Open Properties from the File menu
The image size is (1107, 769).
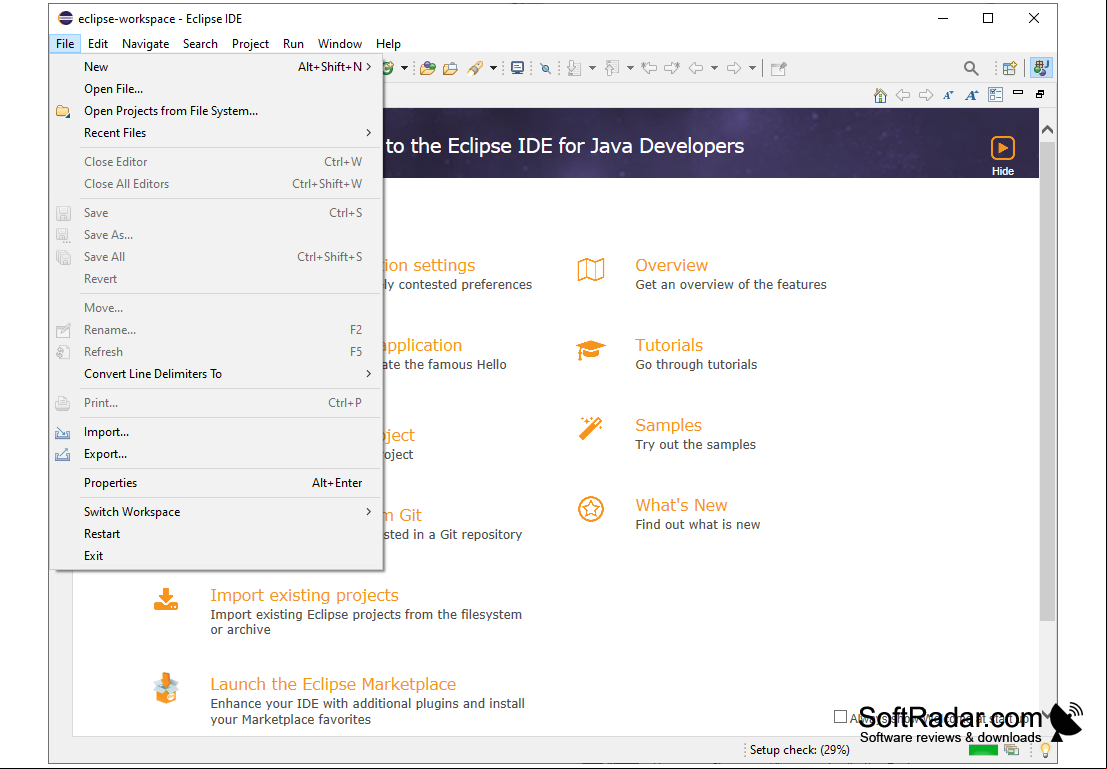(217, 483)
